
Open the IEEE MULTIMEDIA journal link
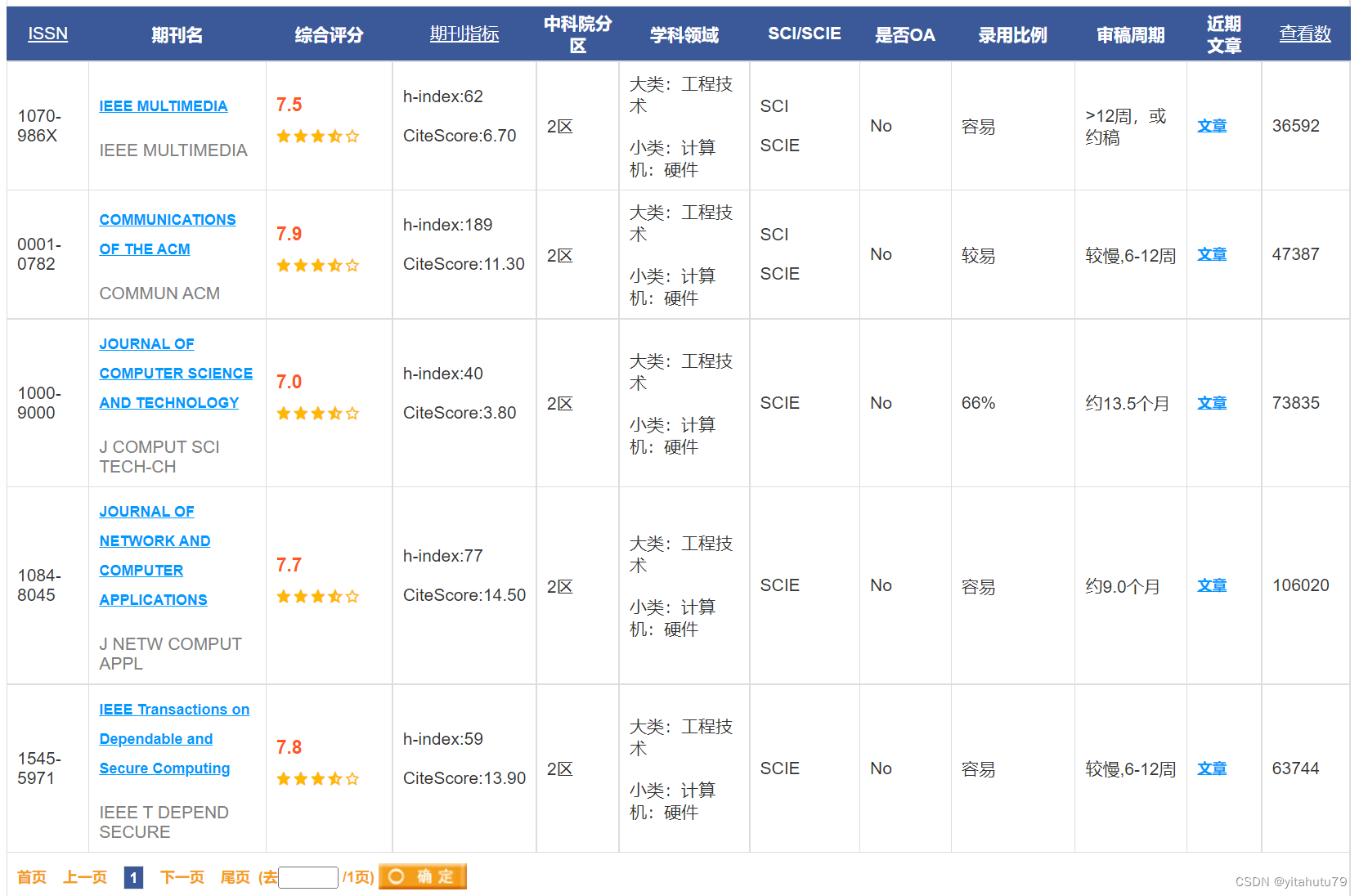tap(164, 106)
